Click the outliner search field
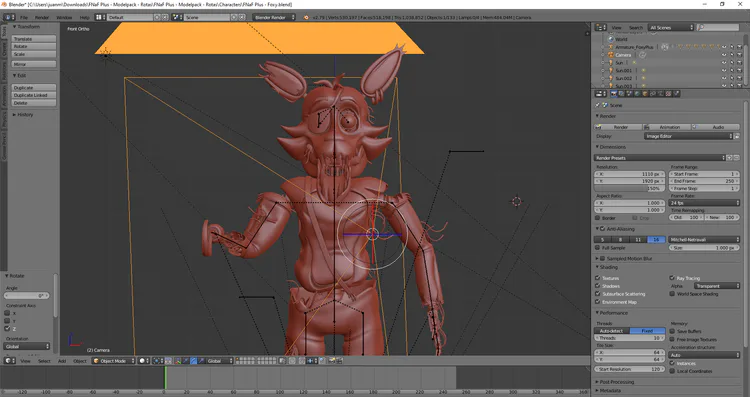Viewport: 750px width, 397px height. click(x=718, y=28)
